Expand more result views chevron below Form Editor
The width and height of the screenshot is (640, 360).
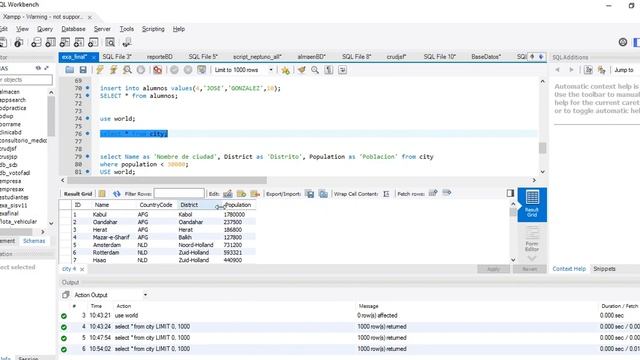[x=532, y=258]
